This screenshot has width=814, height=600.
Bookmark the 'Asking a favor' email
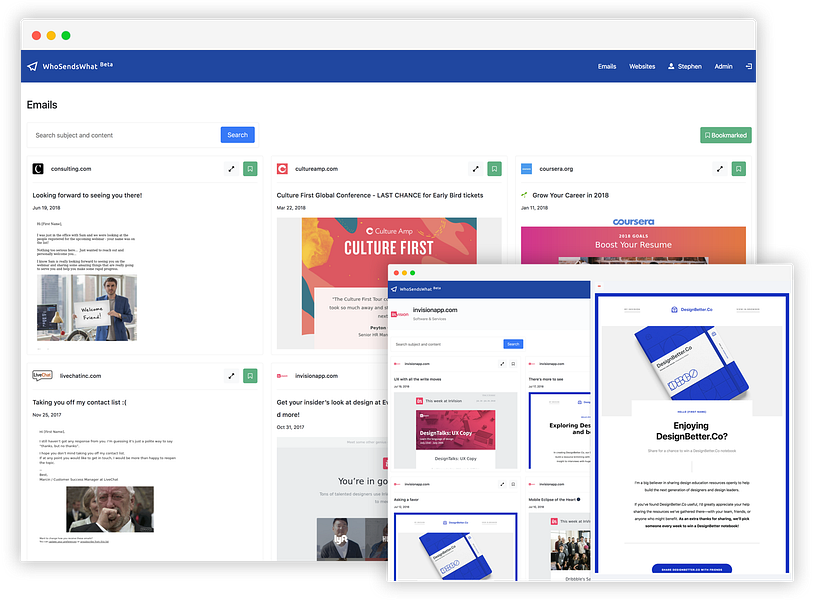tap(513, 484)
